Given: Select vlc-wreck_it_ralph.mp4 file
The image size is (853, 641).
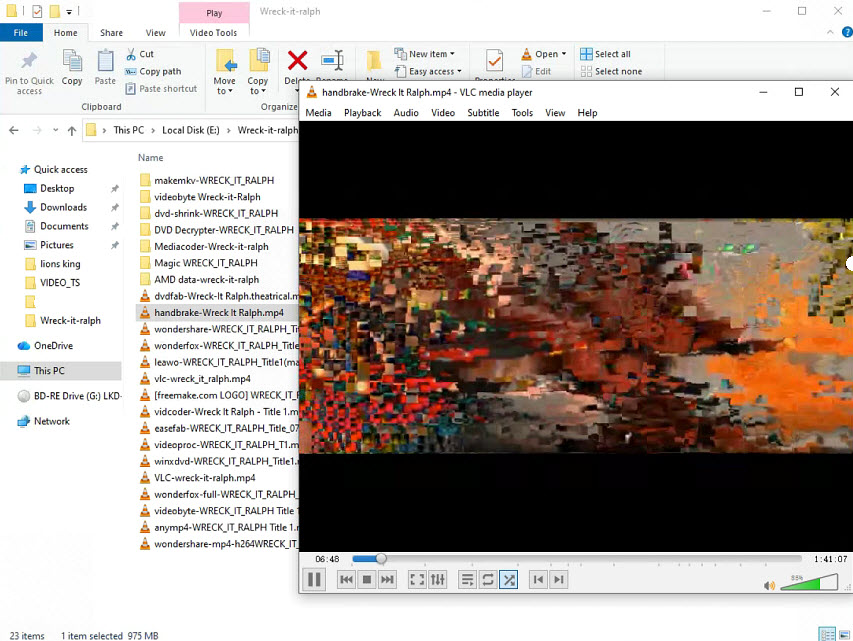Looking at the screenshot, I should pos(202,379).
